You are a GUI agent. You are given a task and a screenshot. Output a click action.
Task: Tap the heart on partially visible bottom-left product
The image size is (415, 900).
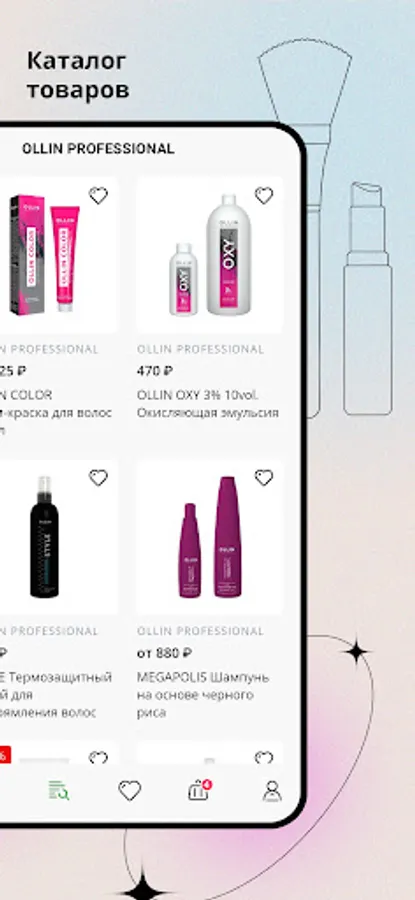(x=98, y=758)
